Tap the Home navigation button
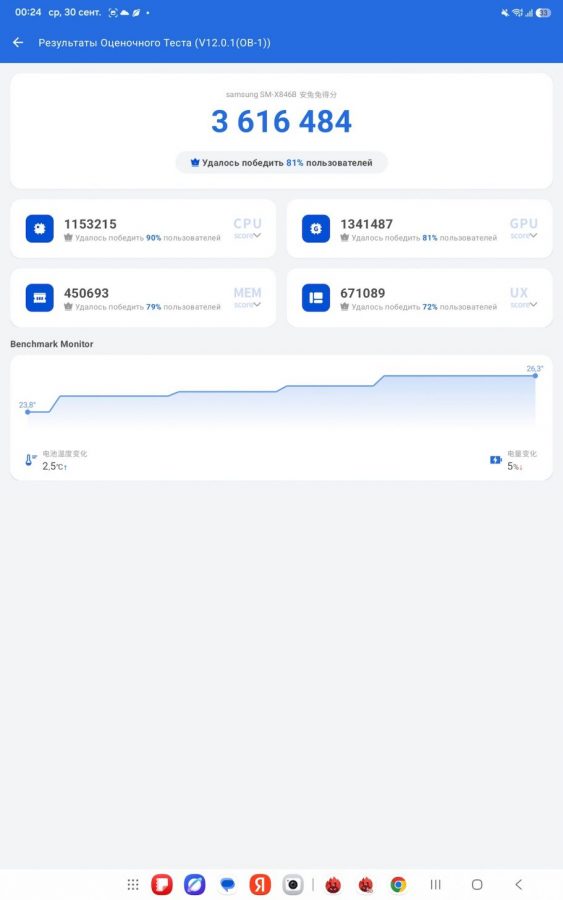563x900 pixels. [x=477, y=885]
